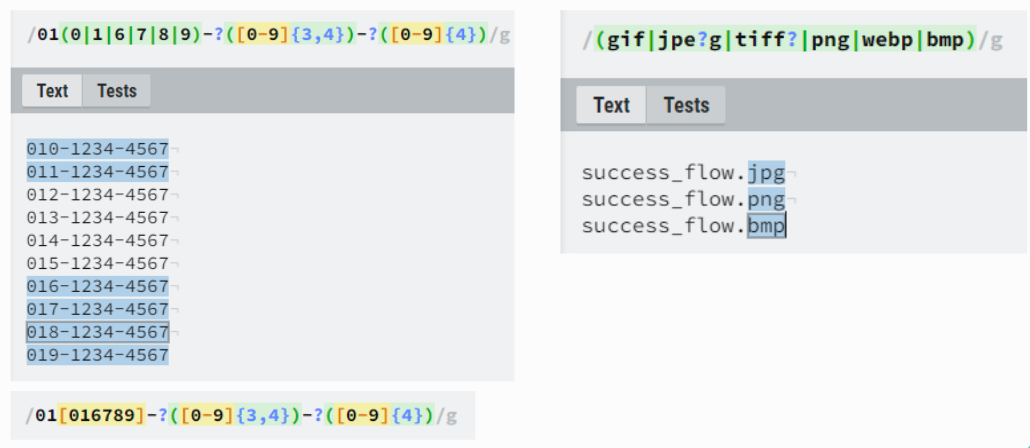Image resolution: width=1030 pixels, height=448 pixels.
Task: Select the highlighted match 018-1234-4567
Action: [x=98, y=332]
